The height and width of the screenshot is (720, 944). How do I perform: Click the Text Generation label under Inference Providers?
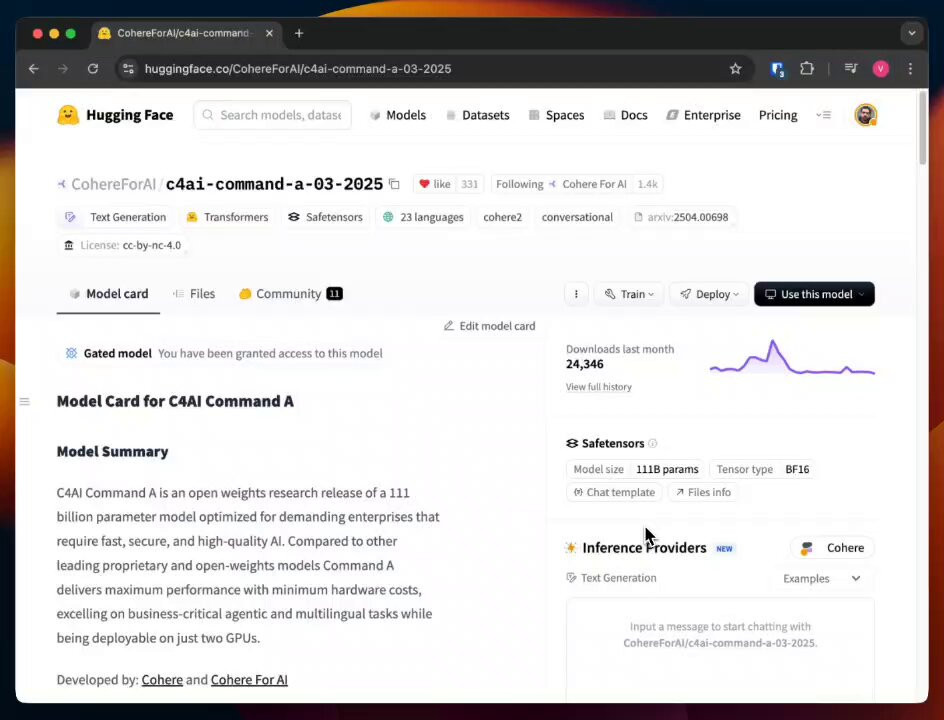tap(612, 578)
